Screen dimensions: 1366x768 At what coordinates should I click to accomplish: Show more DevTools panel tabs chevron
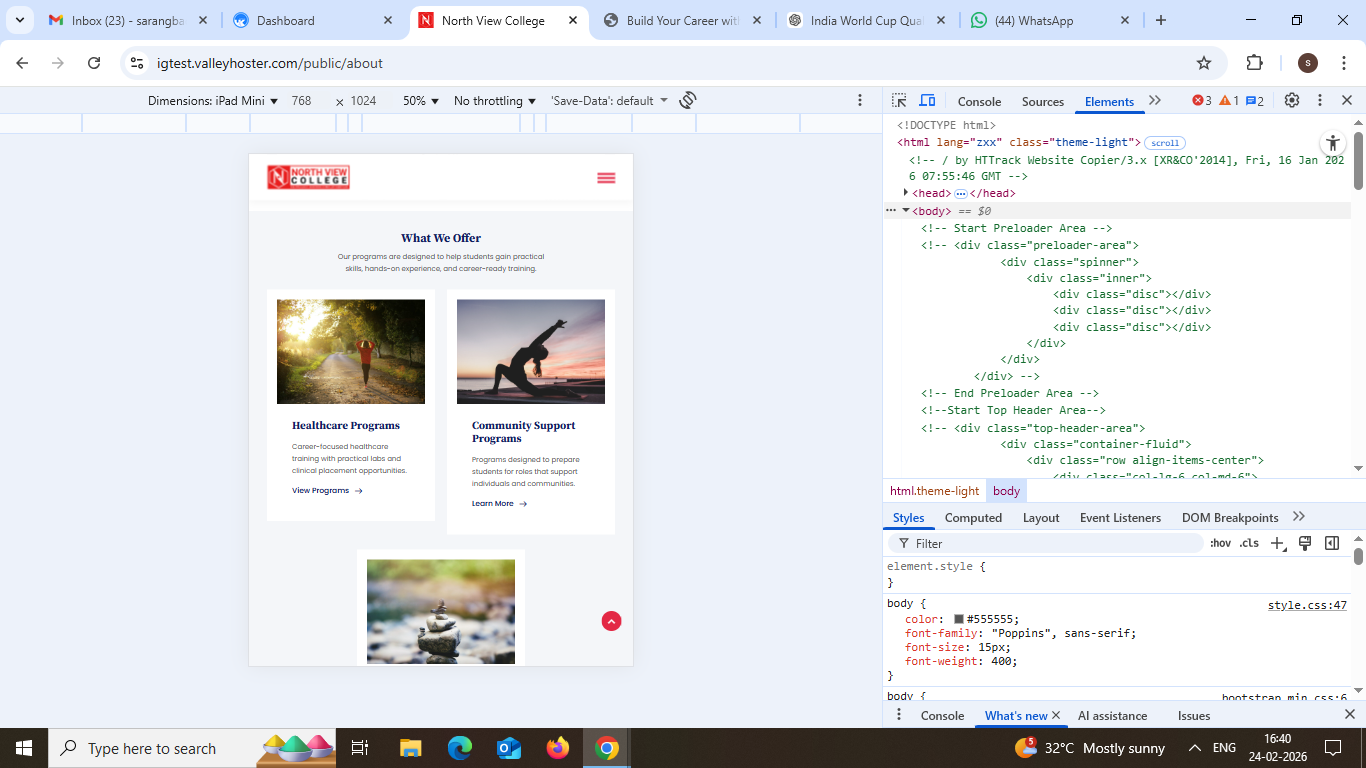point(1155,101)
